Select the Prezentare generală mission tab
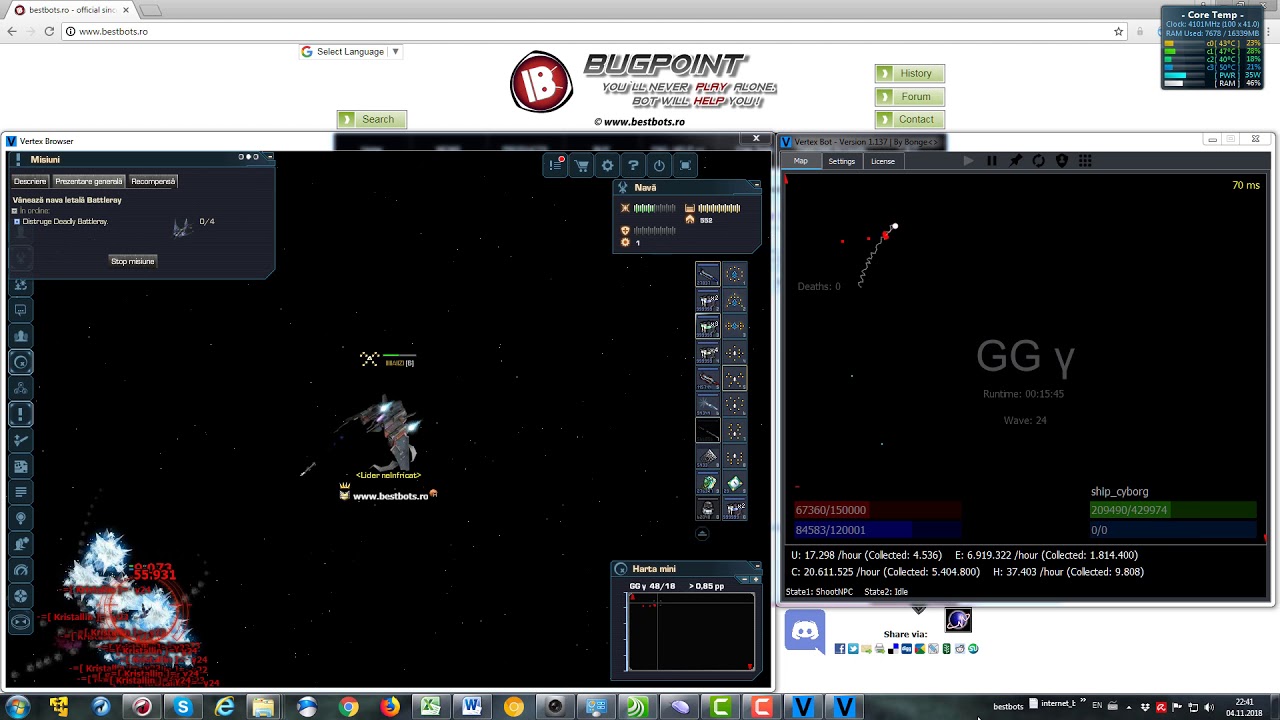This screenshot has height=720, width=1280. [x=89, y=181]
